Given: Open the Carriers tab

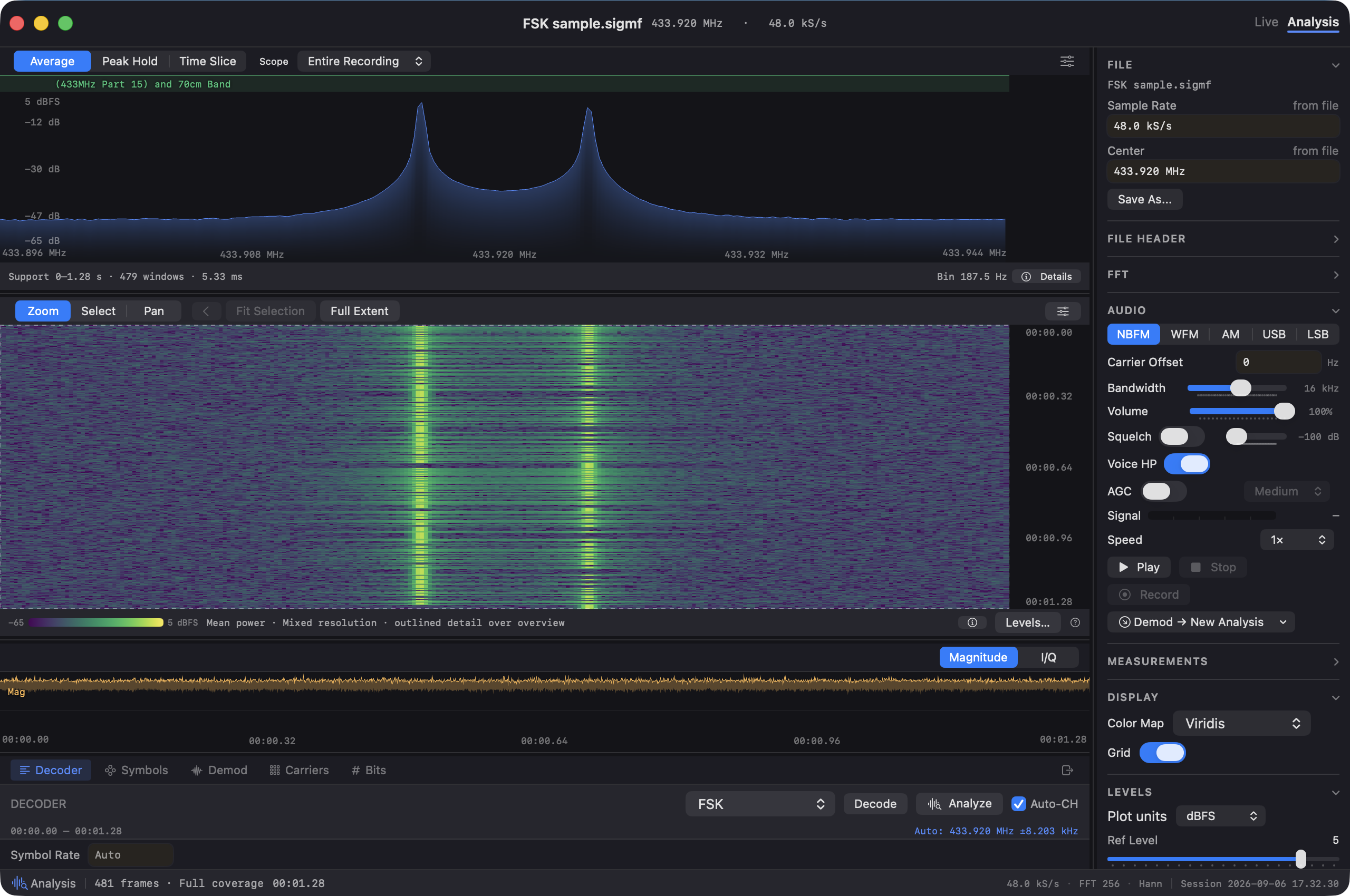Looking at the screenshot, I should 299,770.
